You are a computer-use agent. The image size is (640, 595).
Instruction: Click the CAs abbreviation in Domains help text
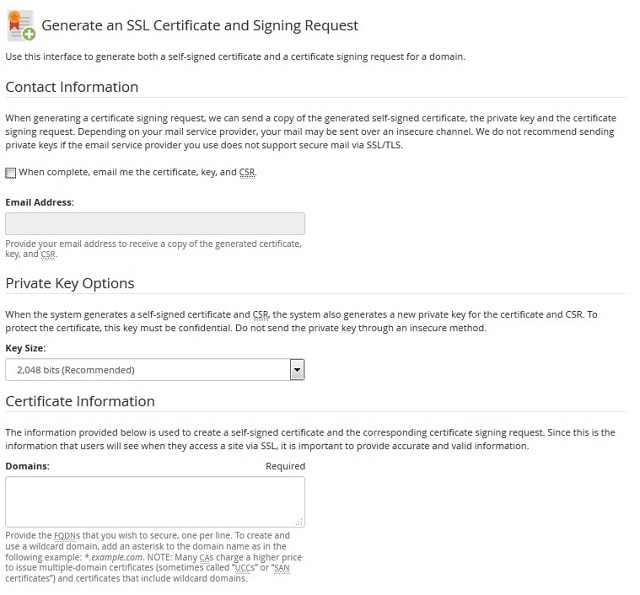coord(207,557)
